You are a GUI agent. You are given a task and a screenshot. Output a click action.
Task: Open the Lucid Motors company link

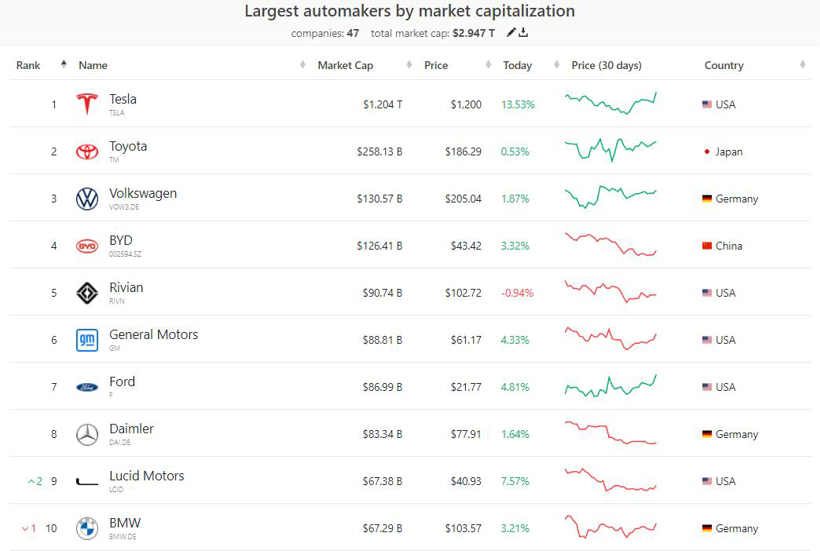[146, 476]
